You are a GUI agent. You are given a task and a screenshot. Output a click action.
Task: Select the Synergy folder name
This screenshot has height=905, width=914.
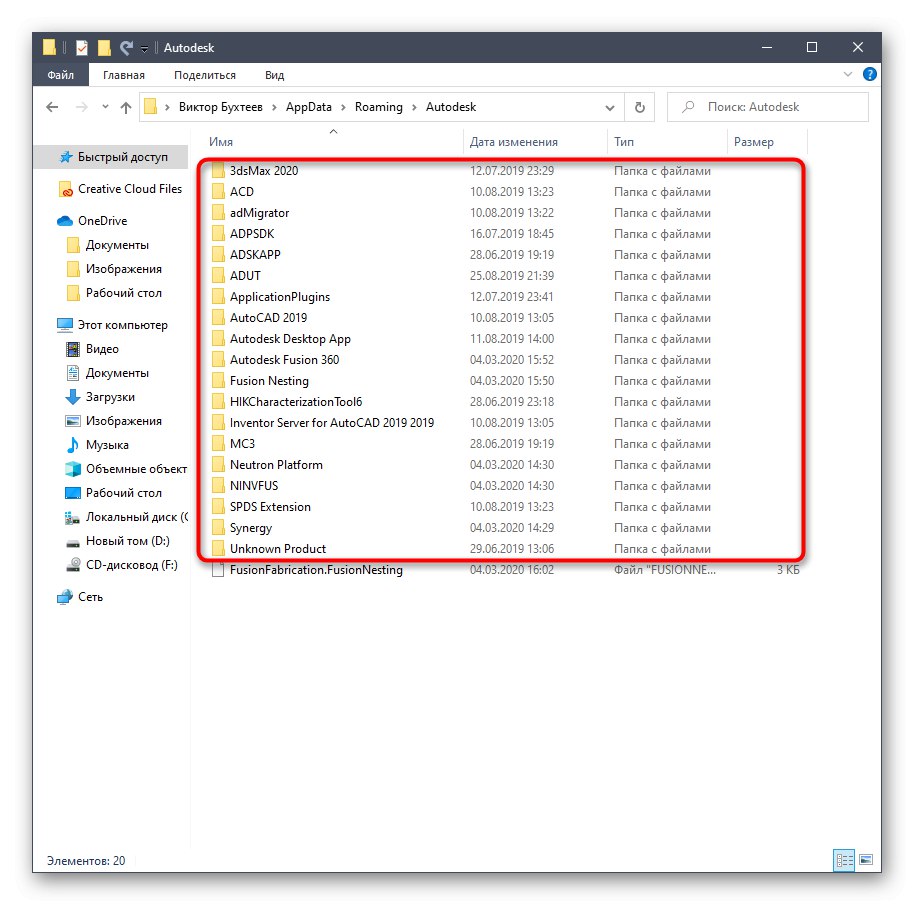tap(251, 528)
